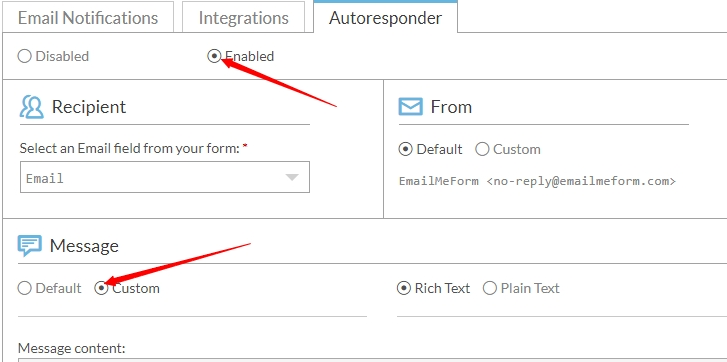727x362 pixels.
Task: Click the Recipient section heading
Action: (89, 107)
